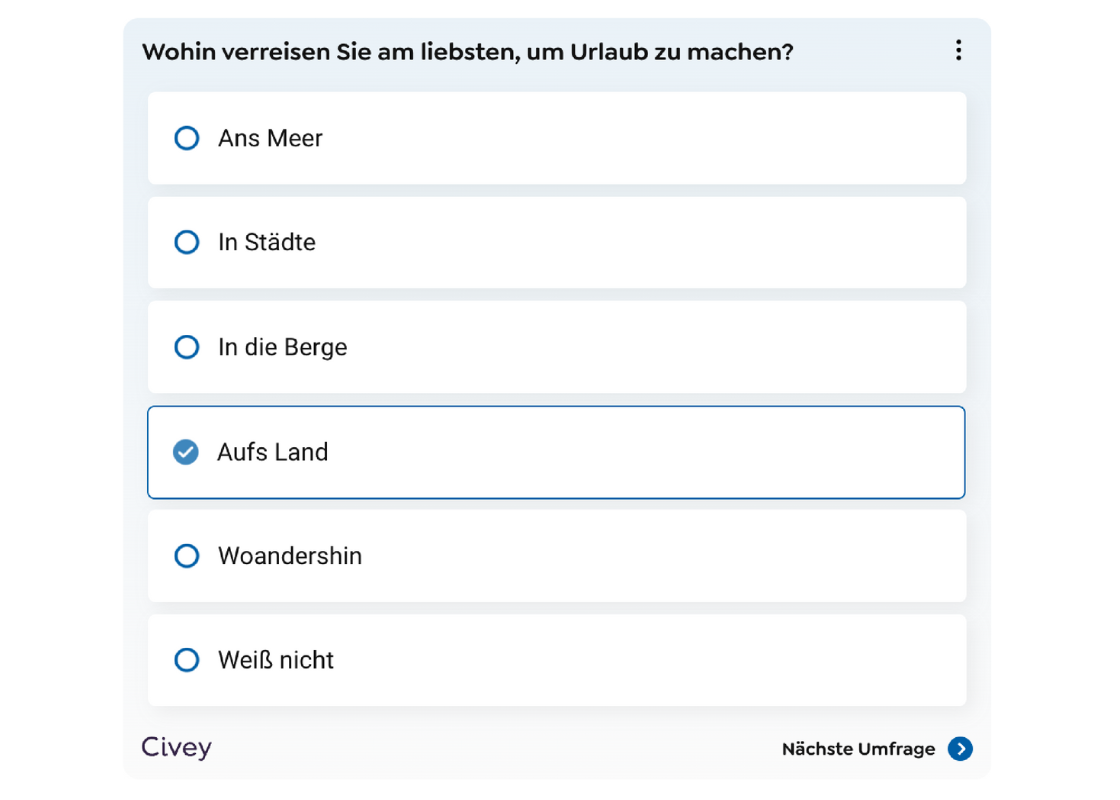This screenshot has height=800, width=1120.
Task: Click the radio circle beside In Städte
Action: click(186, 242)
